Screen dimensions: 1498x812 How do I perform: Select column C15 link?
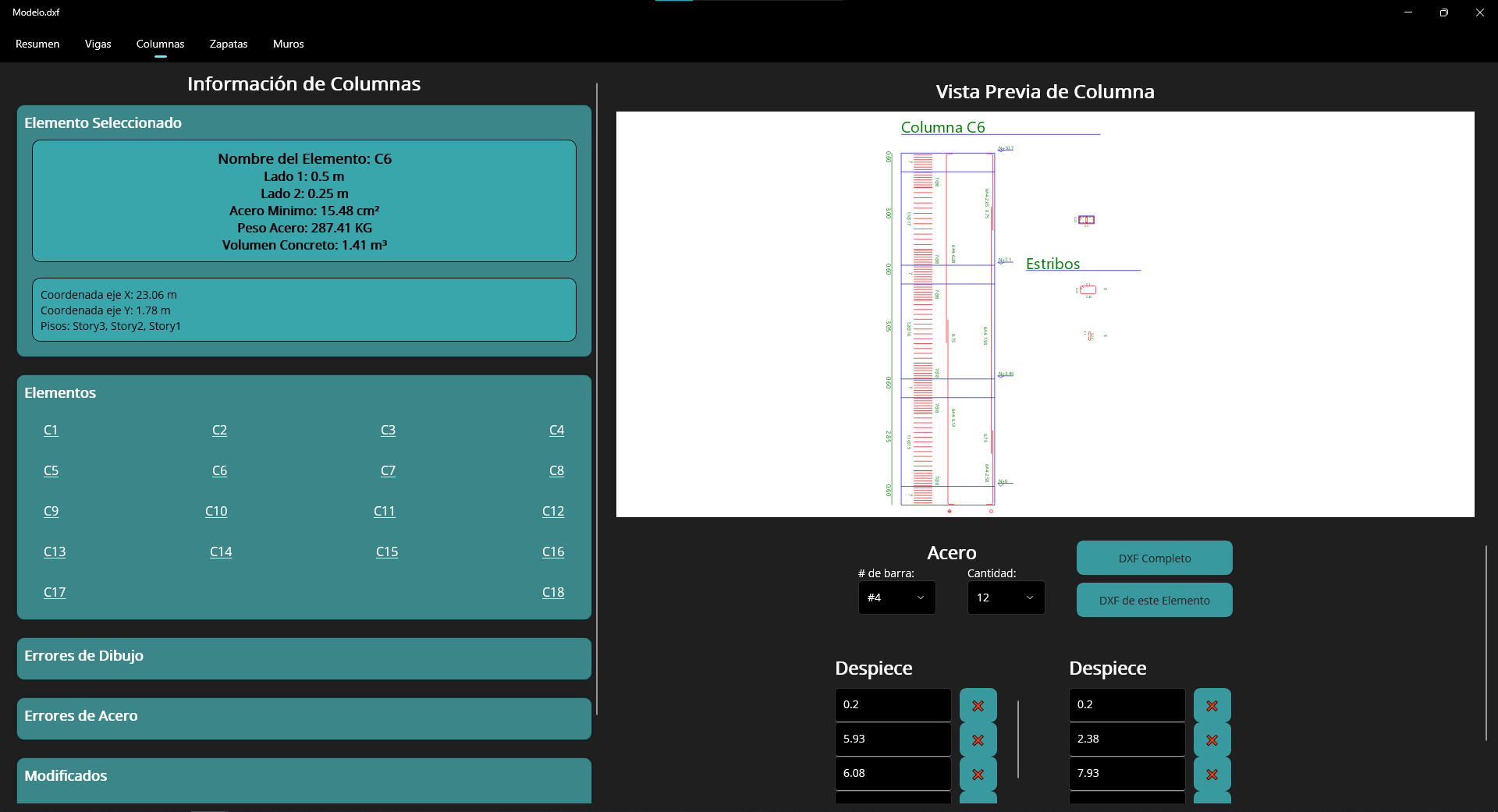[387, 552]
